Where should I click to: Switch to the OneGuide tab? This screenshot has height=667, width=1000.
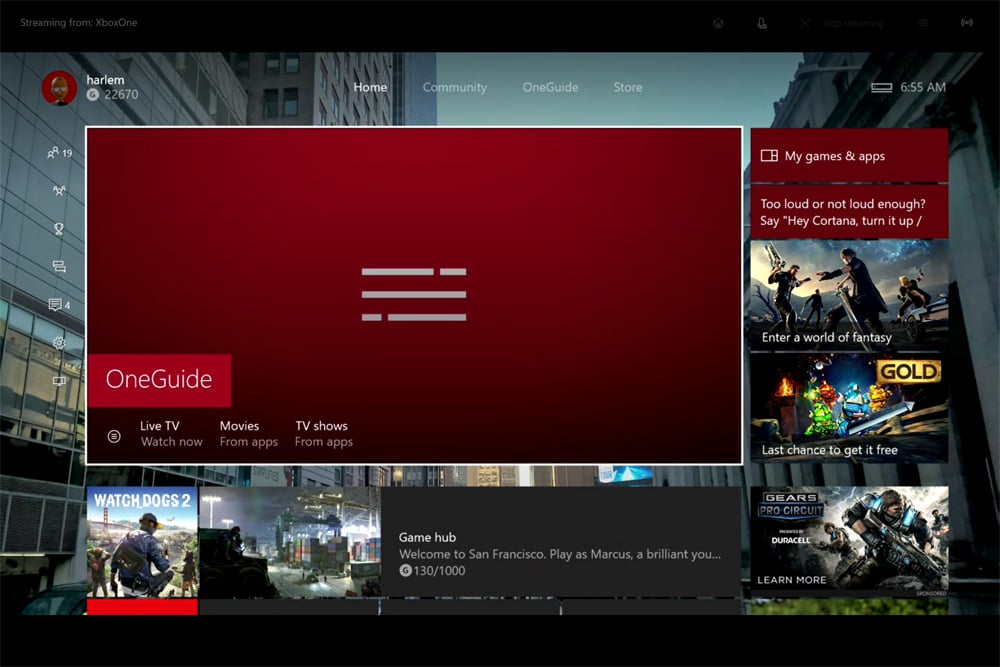[550, 87]
